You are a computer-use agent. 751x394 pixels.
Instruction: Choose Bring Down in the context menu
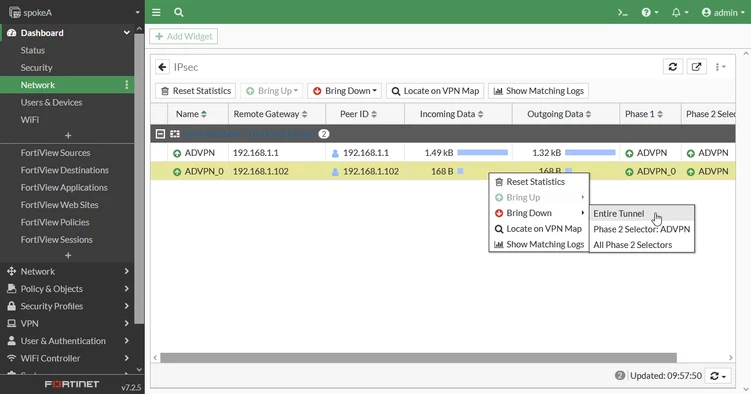(x=539, y=213)
